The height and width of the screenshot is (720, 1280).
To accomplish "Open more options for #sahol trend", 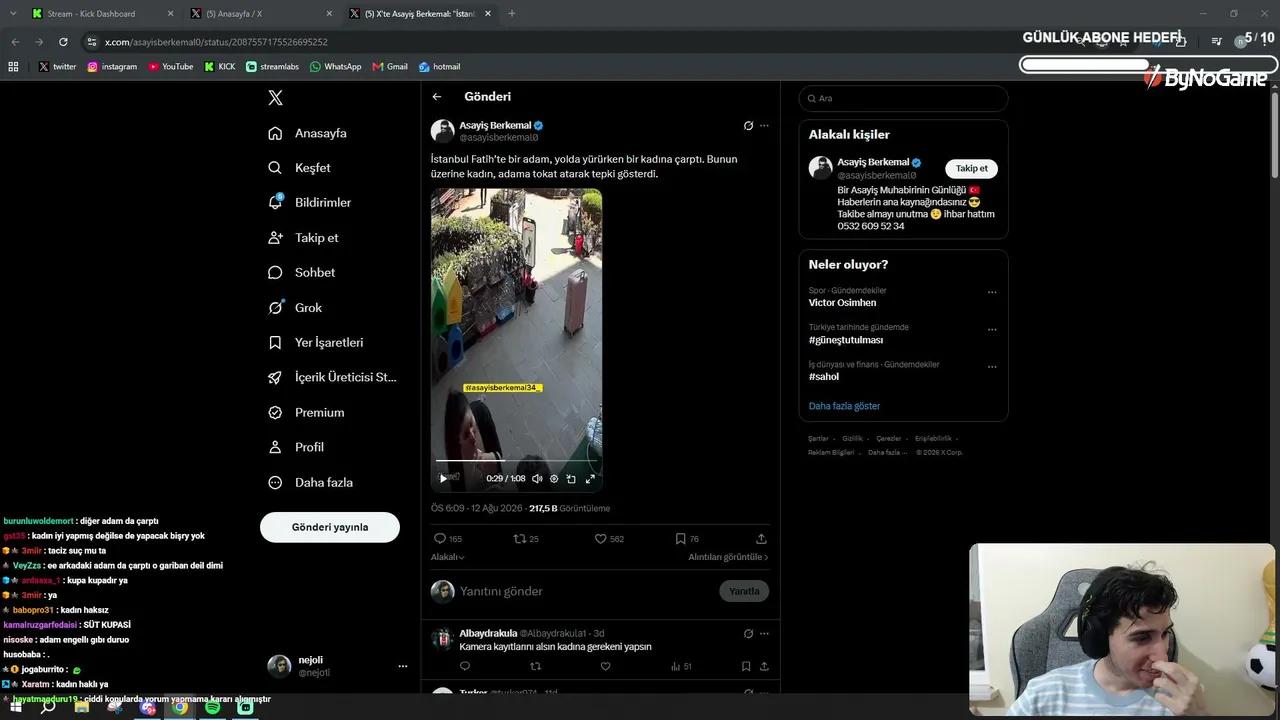I will tap(992, 367).
